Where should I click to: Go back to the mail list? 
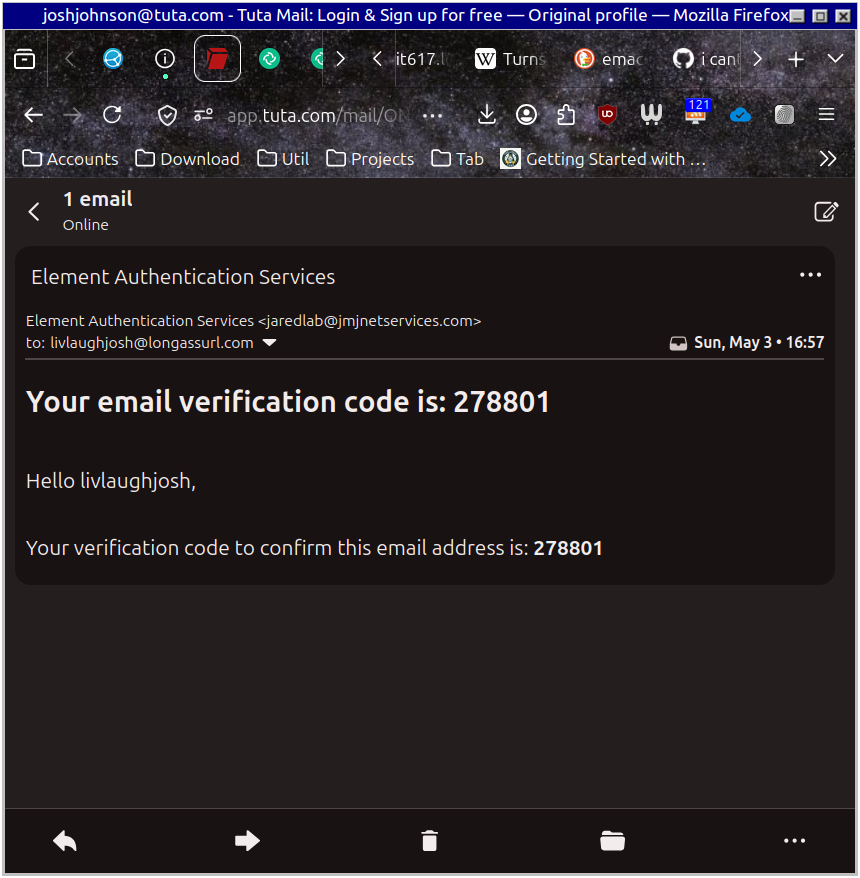(x=34, y=212)
